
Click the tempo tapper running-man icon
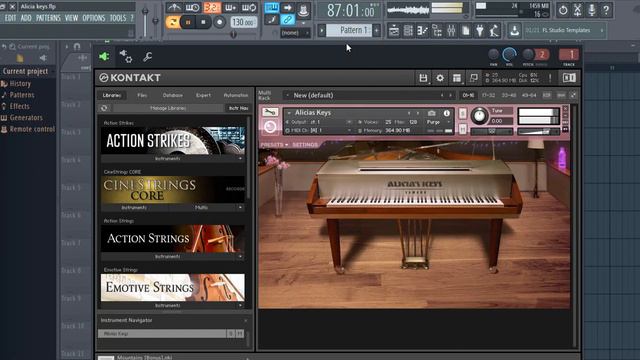tap(494, 31)
